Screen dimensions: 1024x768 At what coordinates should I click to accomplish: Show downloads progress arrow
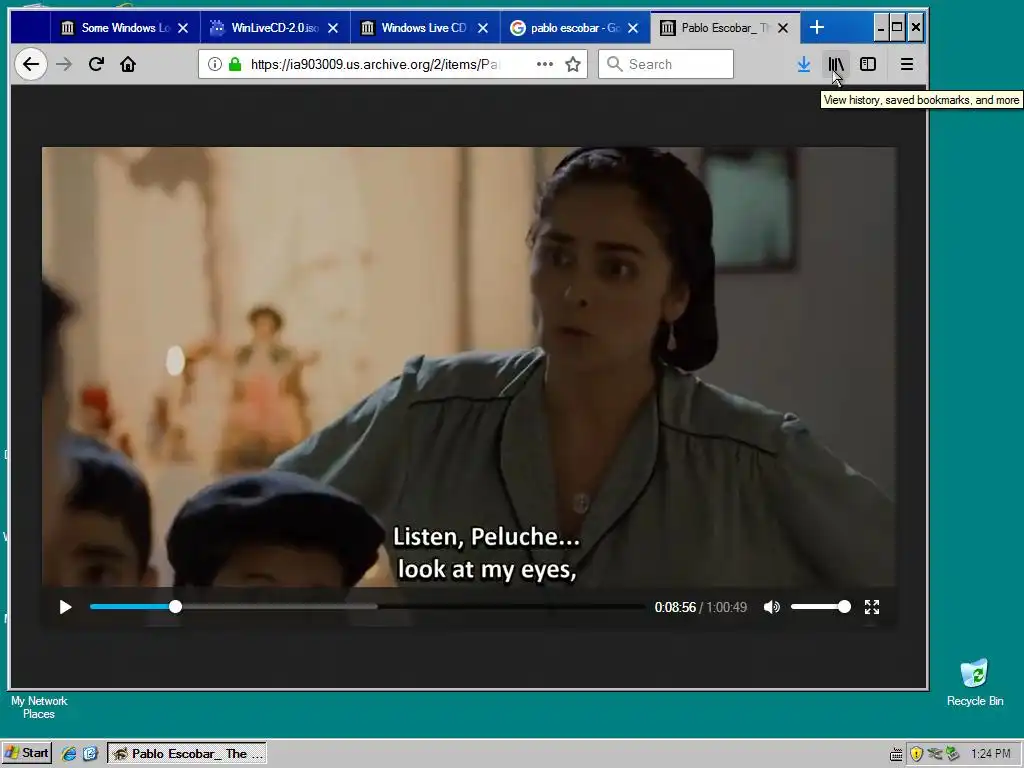pos(803,64)
